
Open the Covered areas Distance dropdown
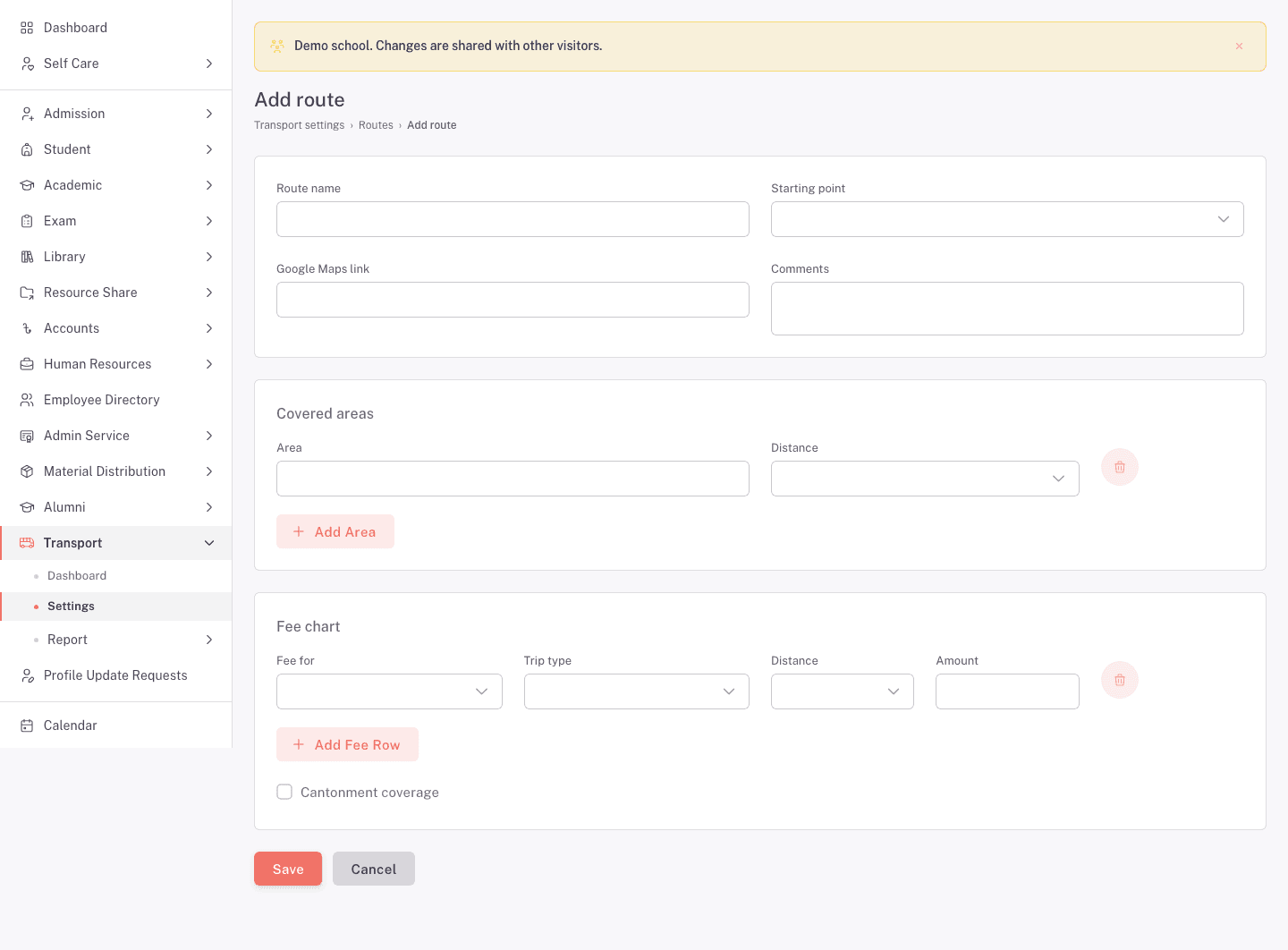pos(925,479)
